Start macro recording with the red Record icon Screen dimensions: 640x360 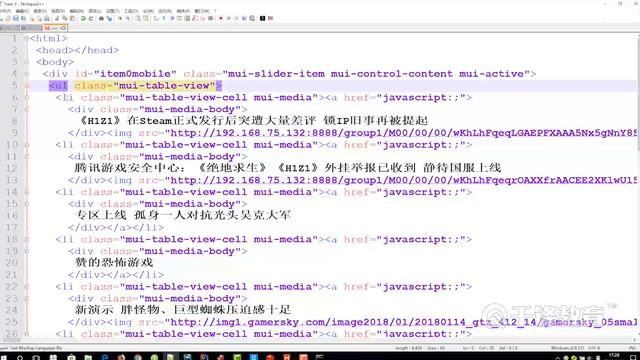[221, 18]
